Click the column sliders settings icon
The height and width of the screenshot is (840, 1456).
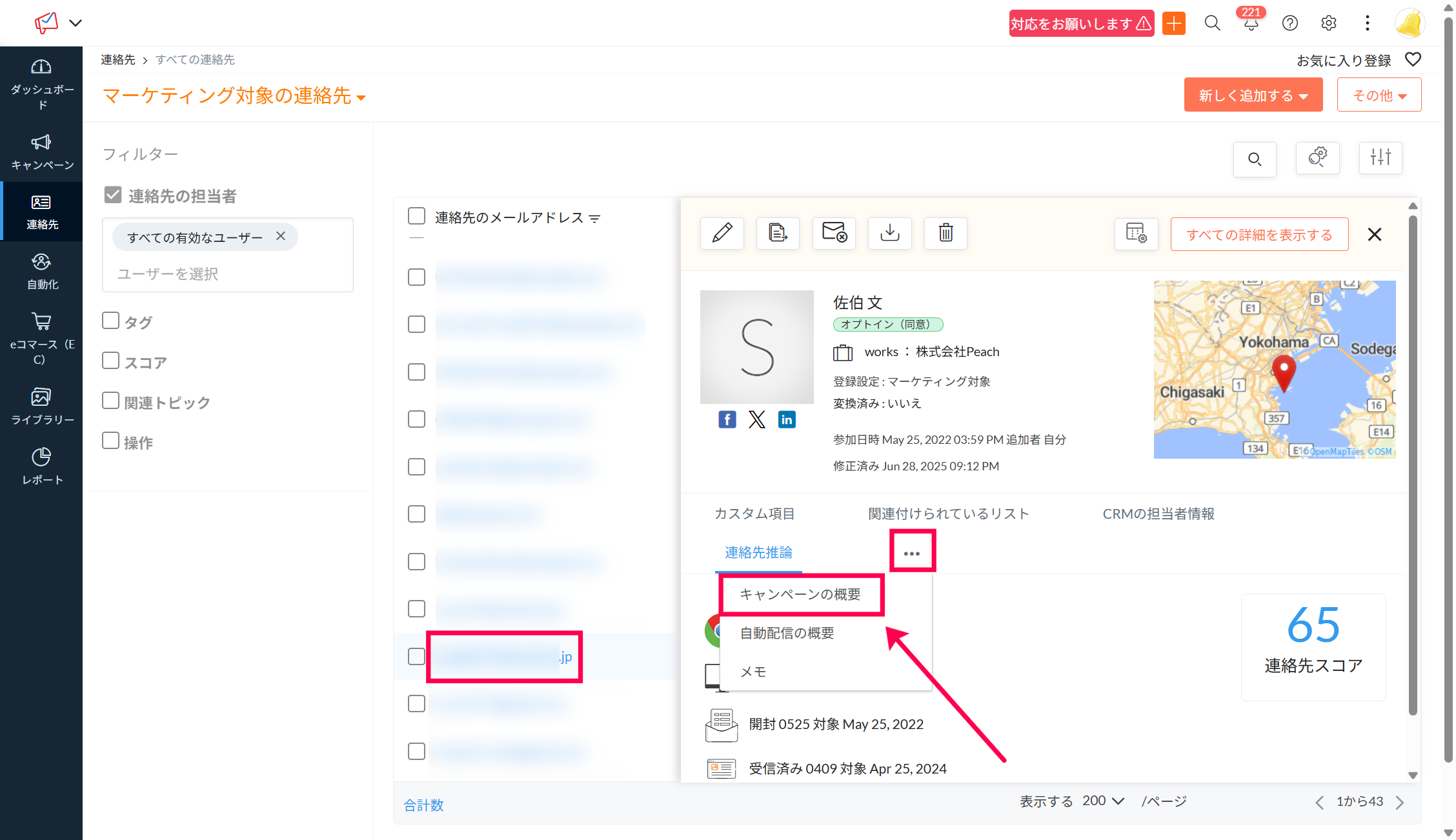(x=1380, y=158)
